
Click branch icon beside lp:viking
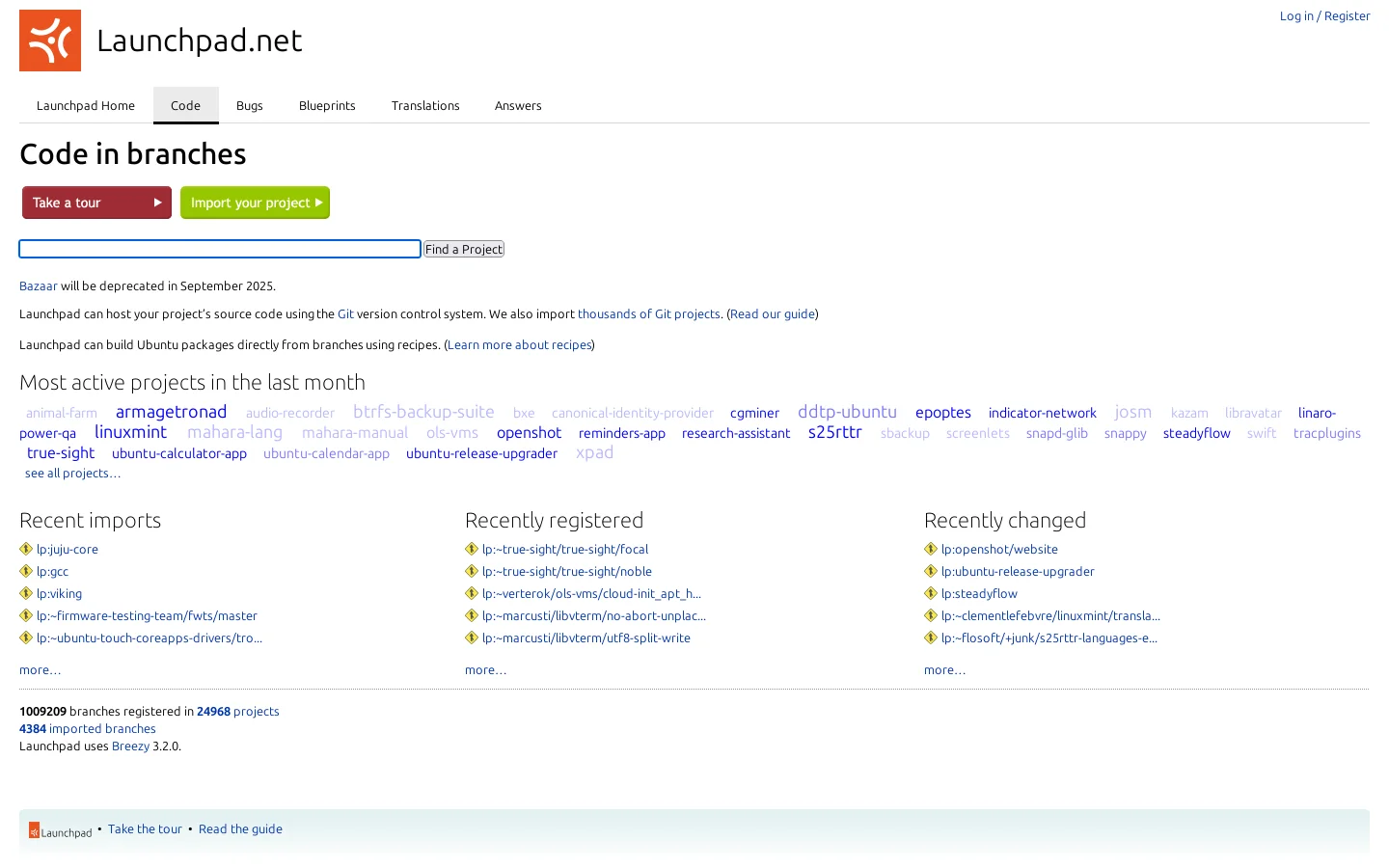click(x=26, y=593)
